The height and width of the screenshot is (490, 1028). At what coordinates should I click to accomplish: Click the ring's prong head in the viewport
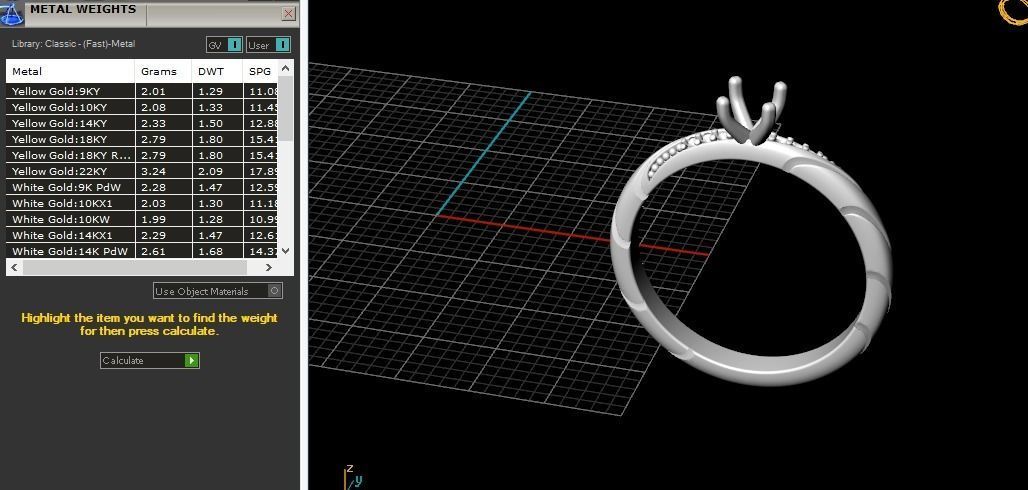pyautogui.click(x=749, y=110)
